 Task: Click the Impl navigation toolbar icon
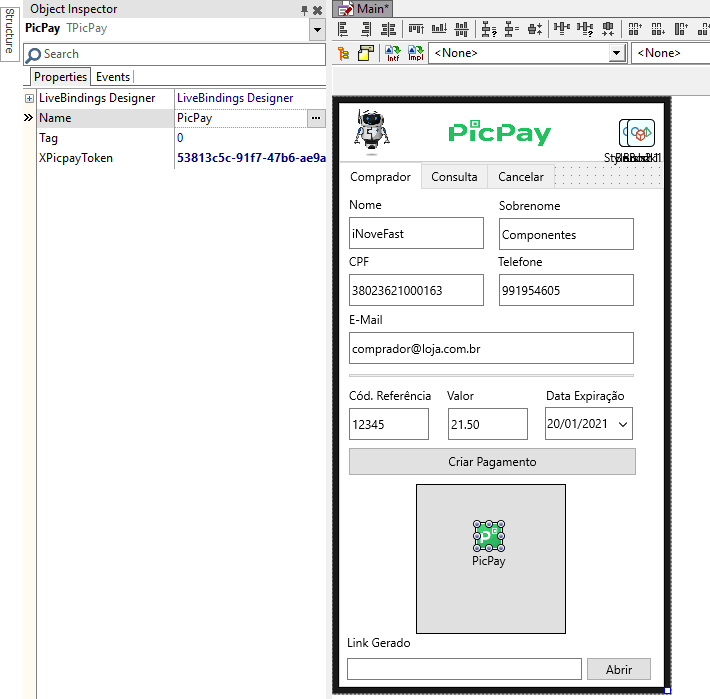pyautogui.click(x=416, y=53)
